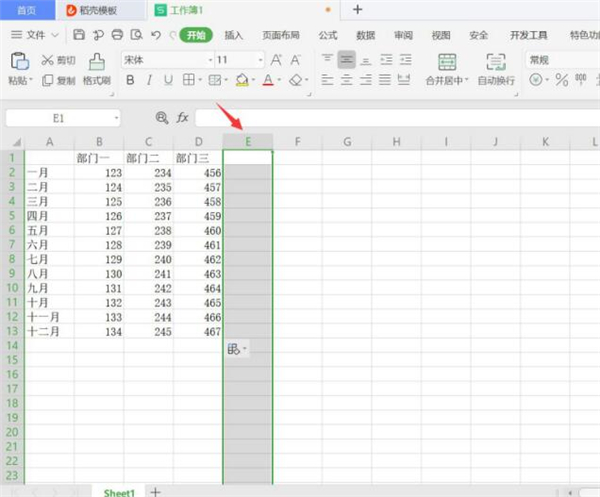Screen dimensions: 600x497
Task: Click the Name Box showing E1
Action: (58, 118)
